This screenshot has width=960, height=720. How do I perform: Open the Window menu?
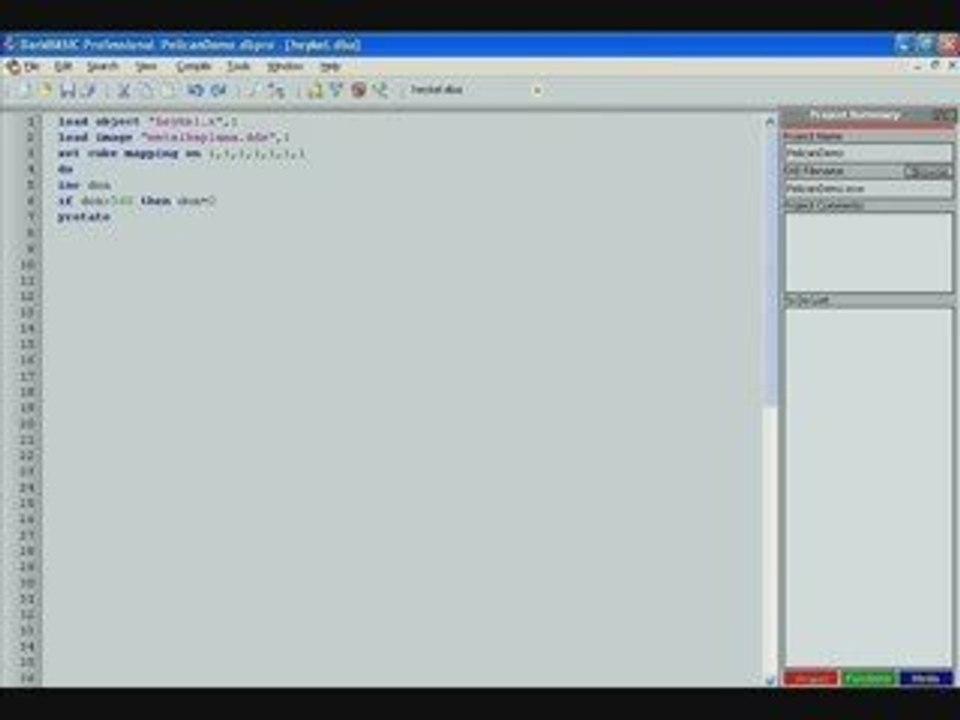tap(285, 66)
